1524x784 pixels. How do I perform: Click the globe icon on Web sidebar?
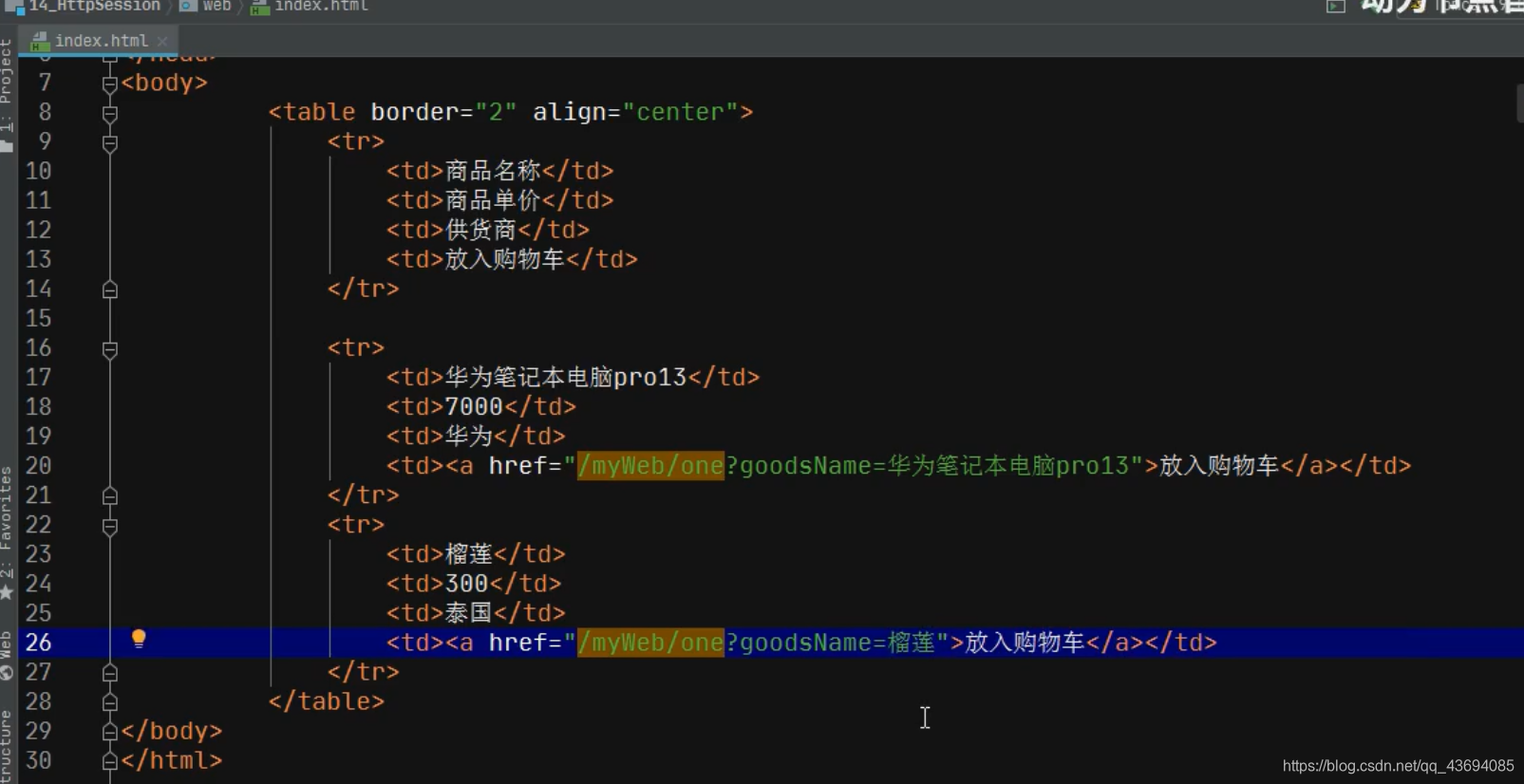[x=7, y=673]
